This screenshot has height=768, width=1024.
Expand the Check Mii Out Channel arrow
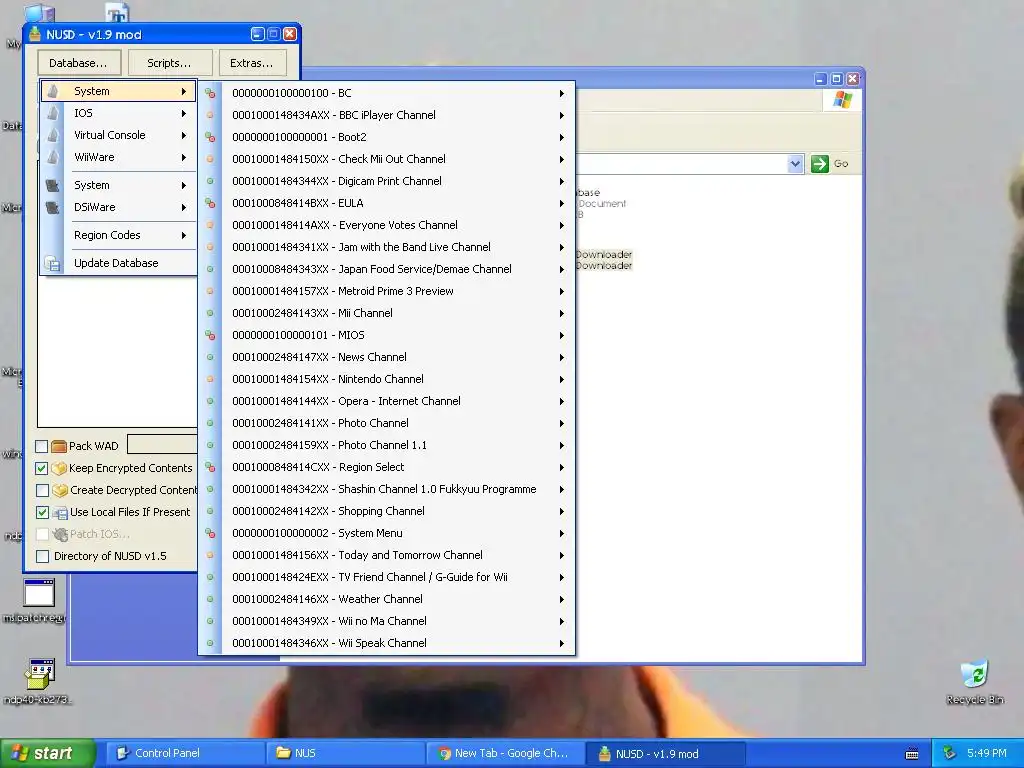[562, 159]
